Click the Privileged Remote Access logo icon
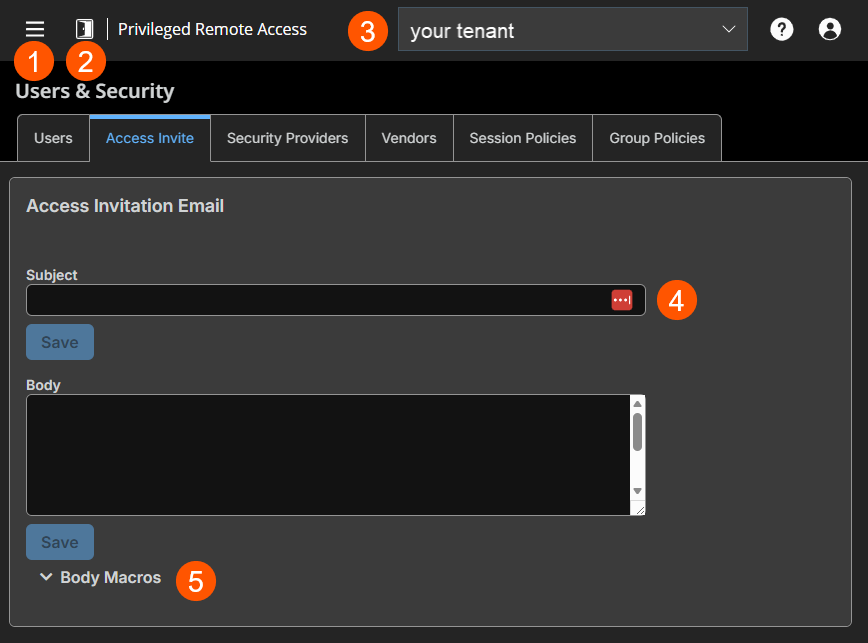 [84, 28]
